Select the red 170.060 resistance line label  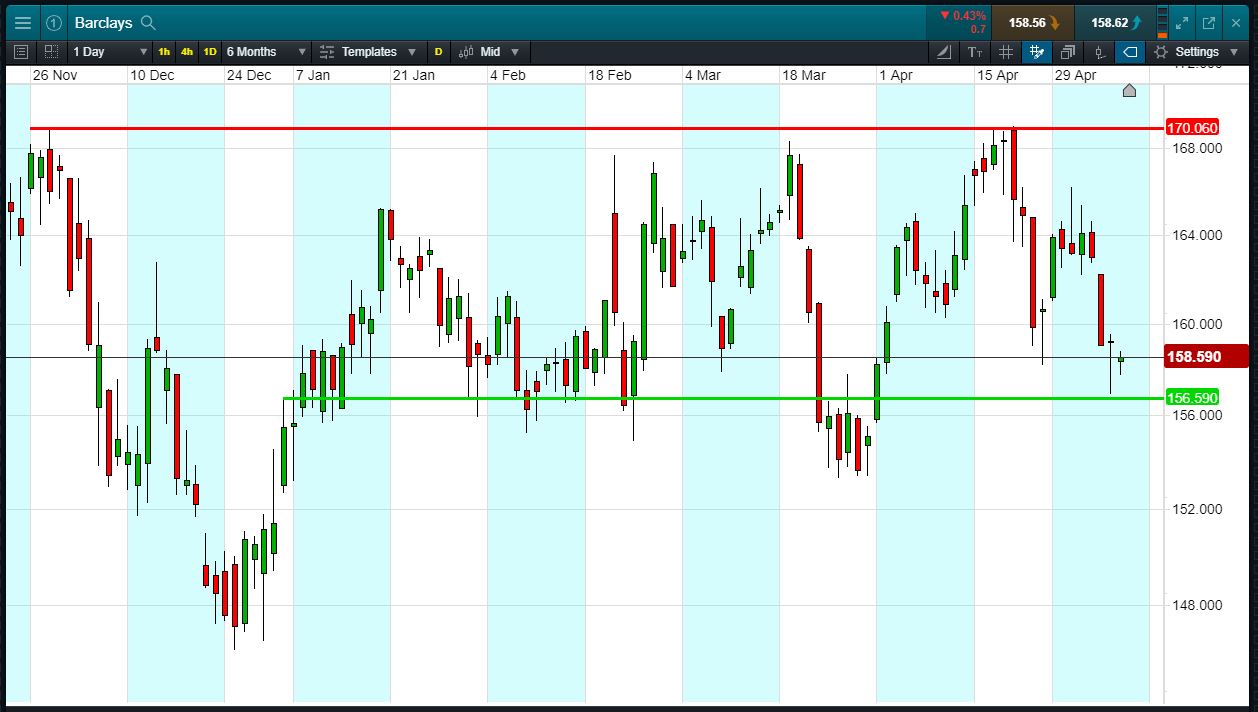click(x=1192, y=128)
